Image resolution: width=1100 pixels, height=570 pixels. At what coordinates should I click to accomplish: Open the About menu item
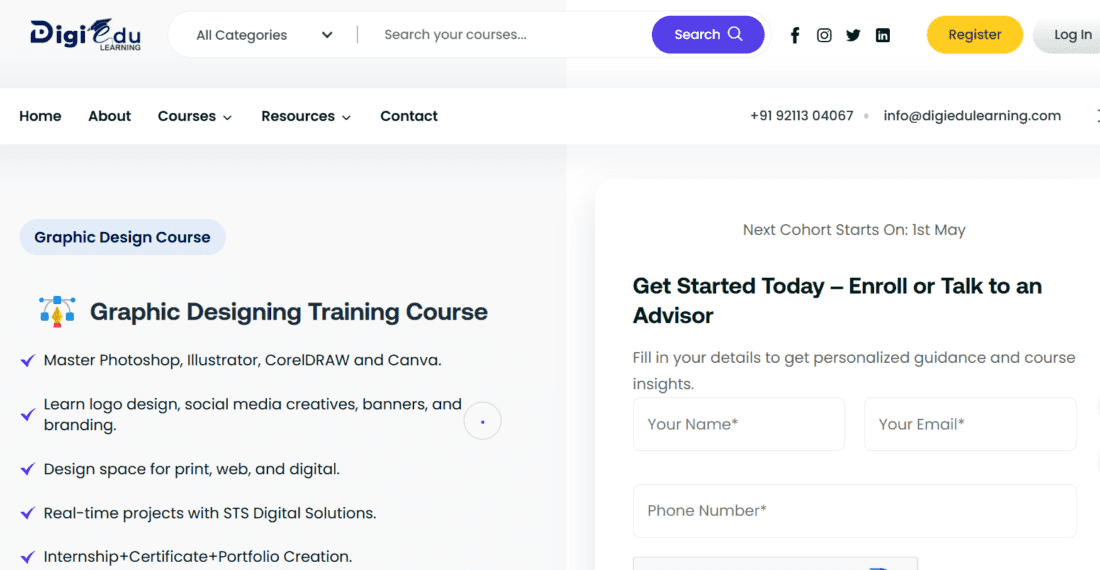[109, 116]
